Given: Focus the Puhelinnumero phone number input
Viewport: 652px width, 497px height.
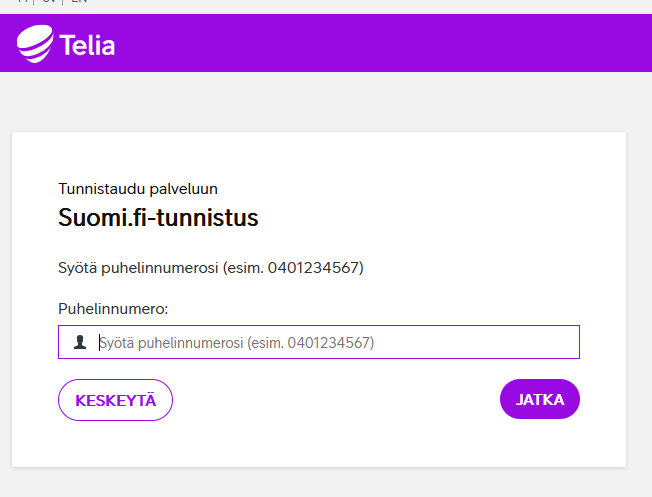Looking at the screenshot, I should pos(330,342).
